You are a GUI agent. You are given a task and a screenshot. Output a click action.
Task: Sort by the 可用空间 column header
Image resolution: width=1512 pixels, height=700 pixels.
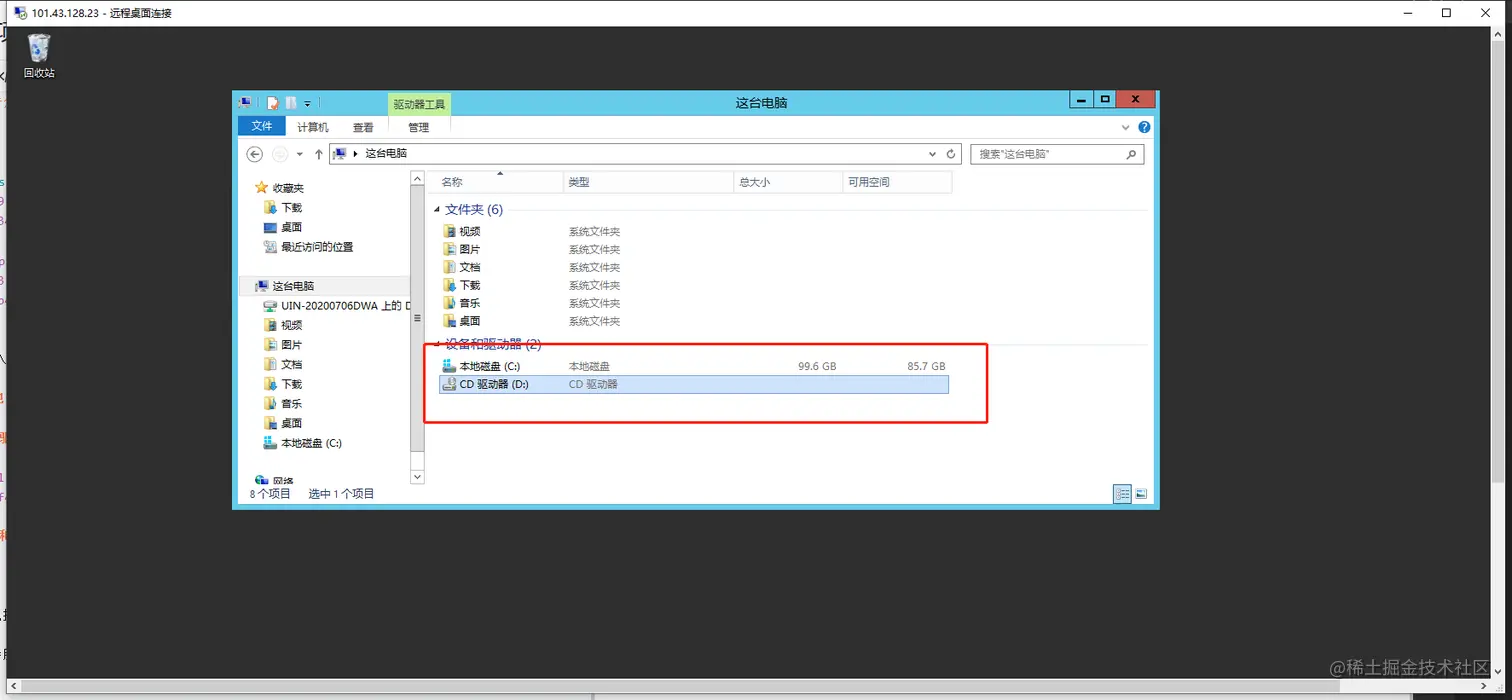coord(897,182)
